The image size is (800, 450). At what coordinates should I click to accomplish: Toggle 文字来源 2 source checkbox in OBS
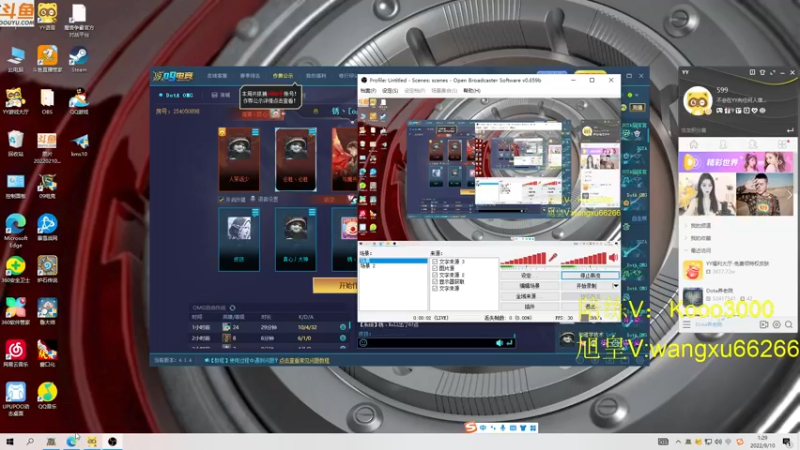coord(435,275)
